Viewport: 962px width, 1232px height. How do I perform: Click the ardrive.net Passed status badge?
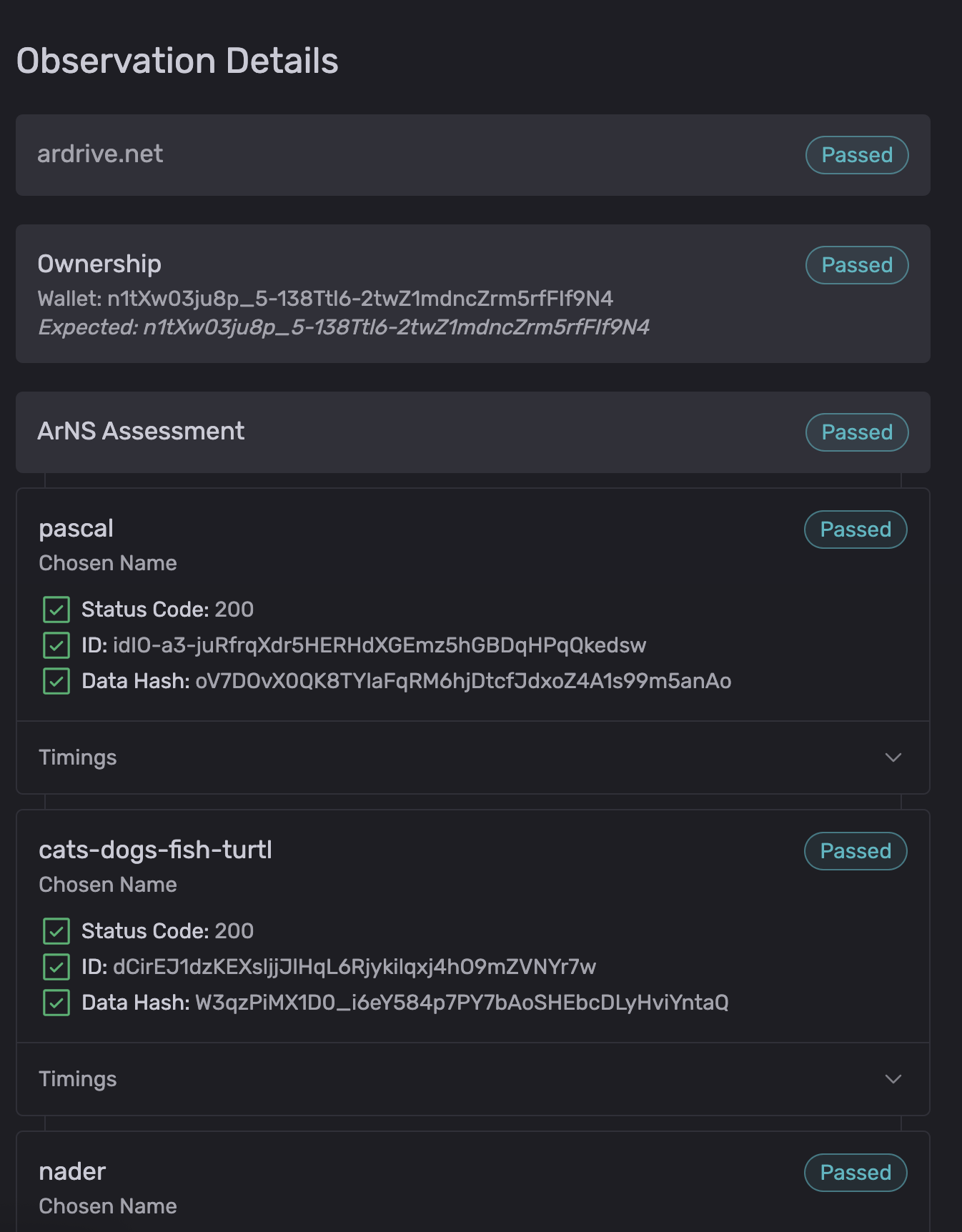pos(856,155)
